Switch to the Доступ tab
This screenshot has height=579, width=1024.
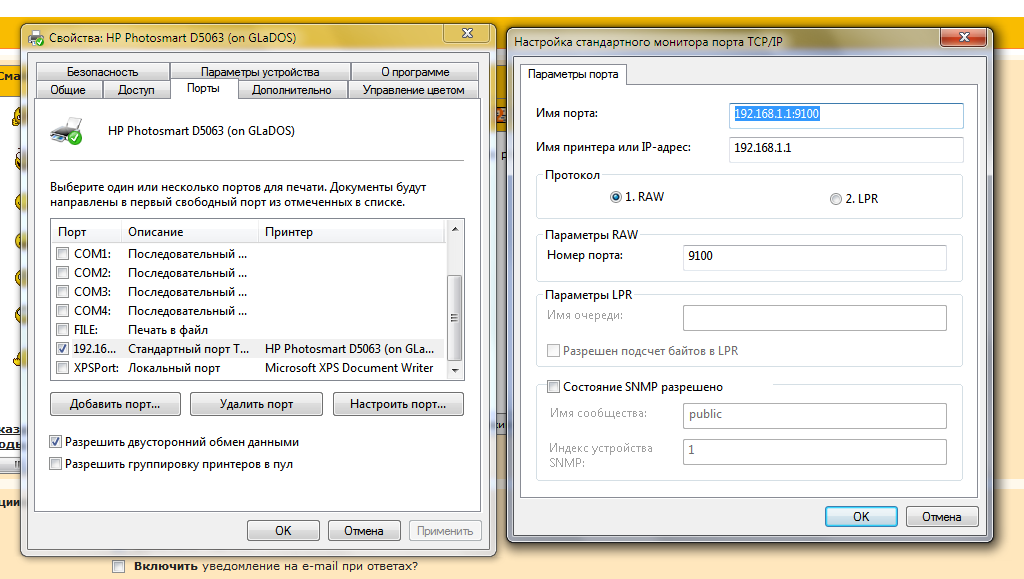pyautogui.click(x=136, y=90)
